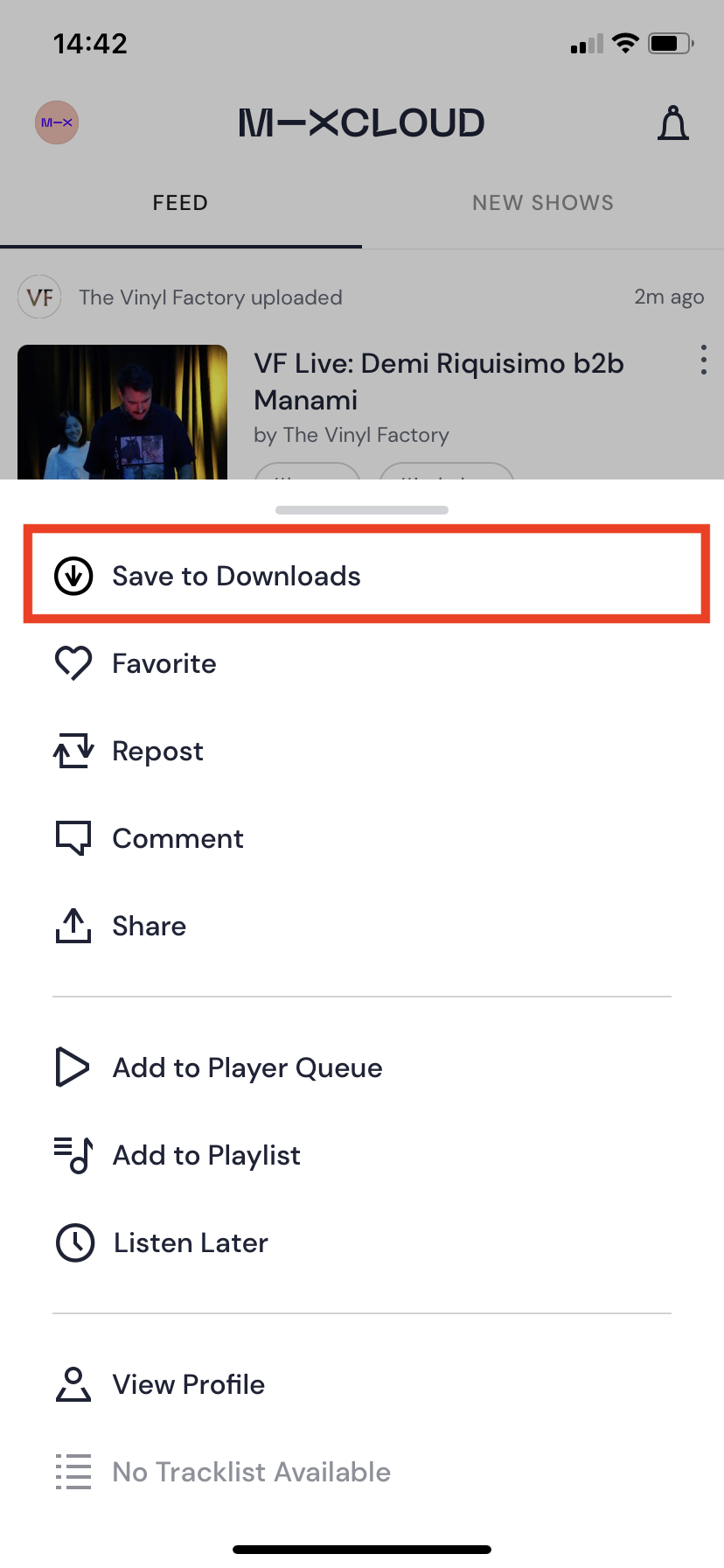Select the Add to Playlist text label
Screen dimensions: 724x1568
tap(206, 1155)
